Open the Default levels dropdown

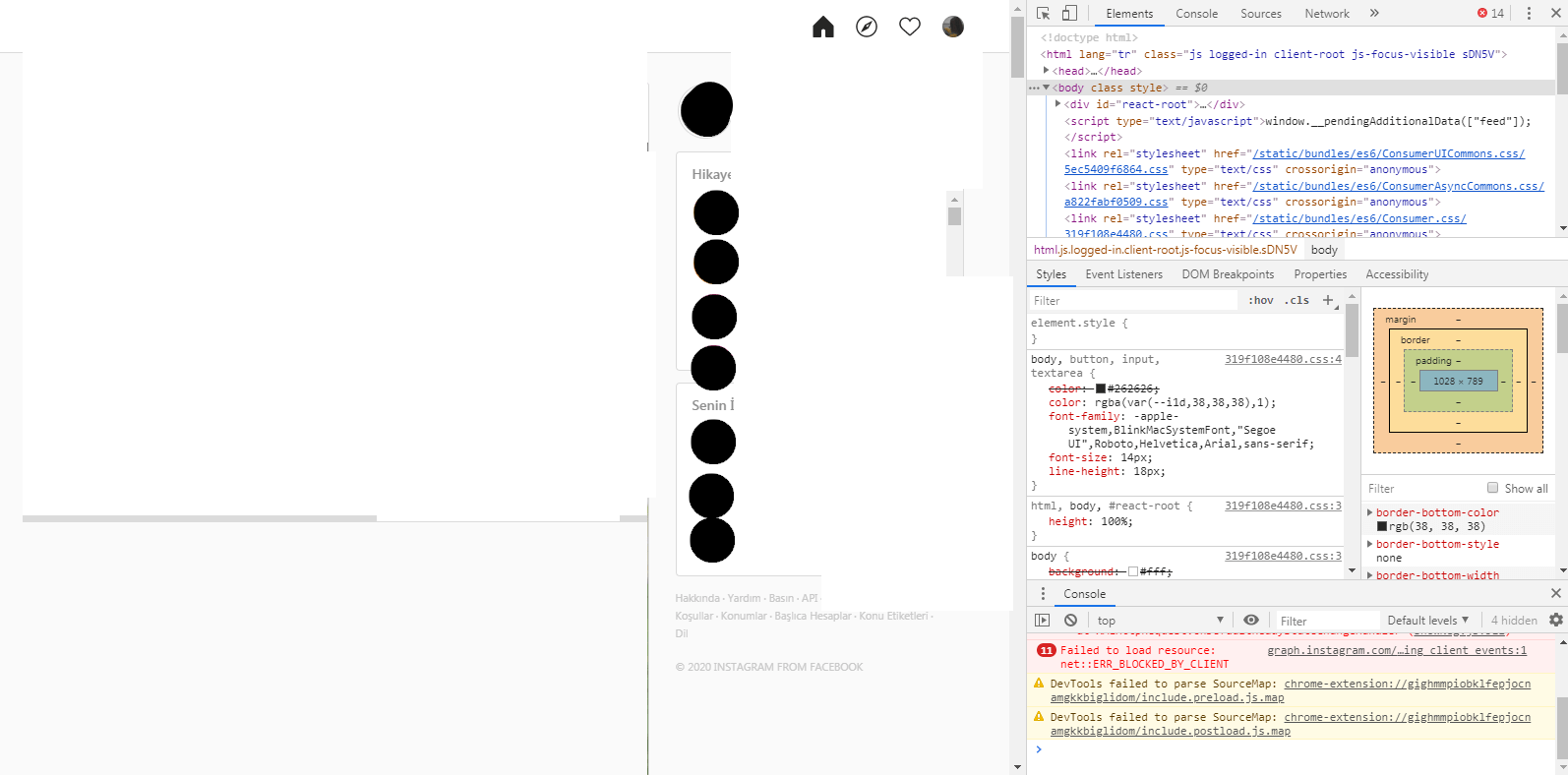[1428, 621]
